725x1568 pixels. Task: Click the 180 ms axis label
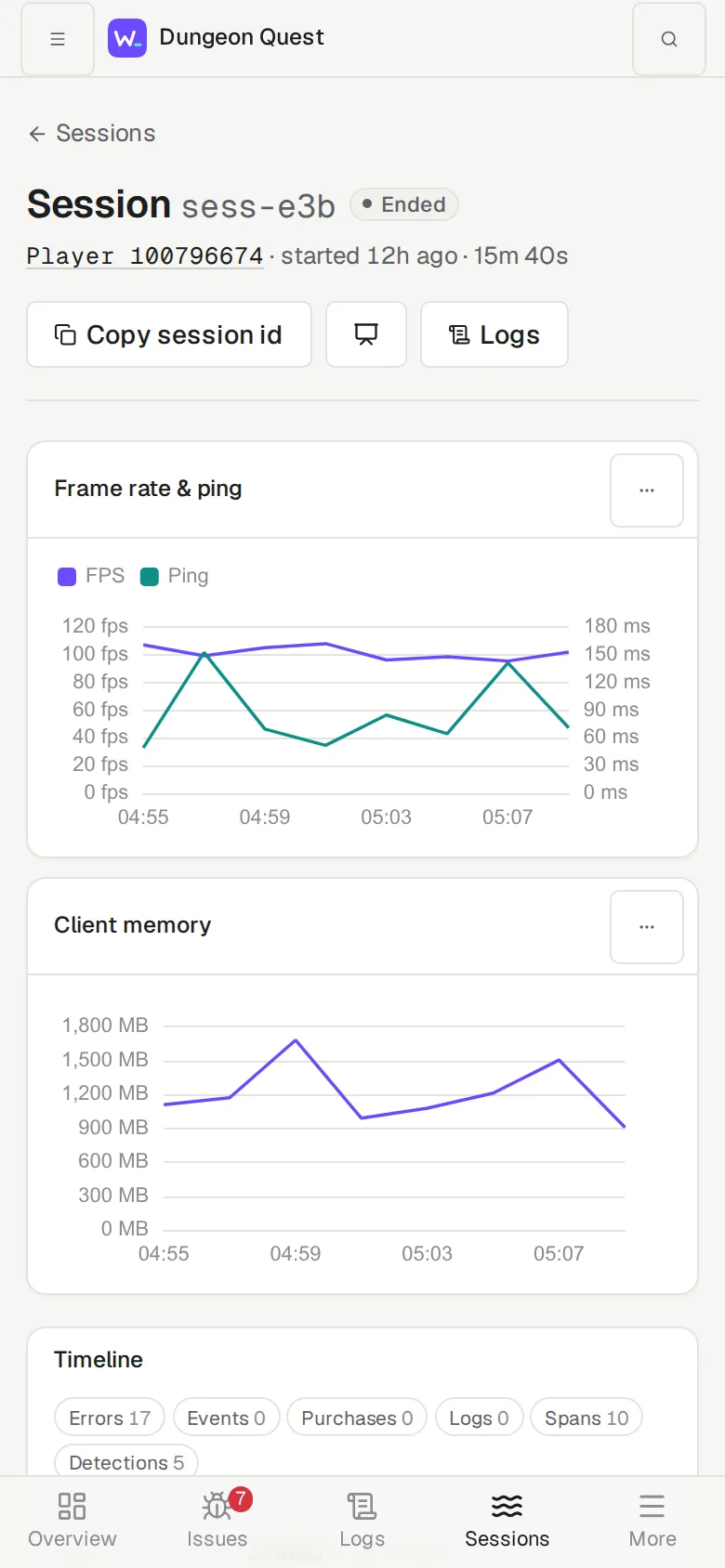617,626
